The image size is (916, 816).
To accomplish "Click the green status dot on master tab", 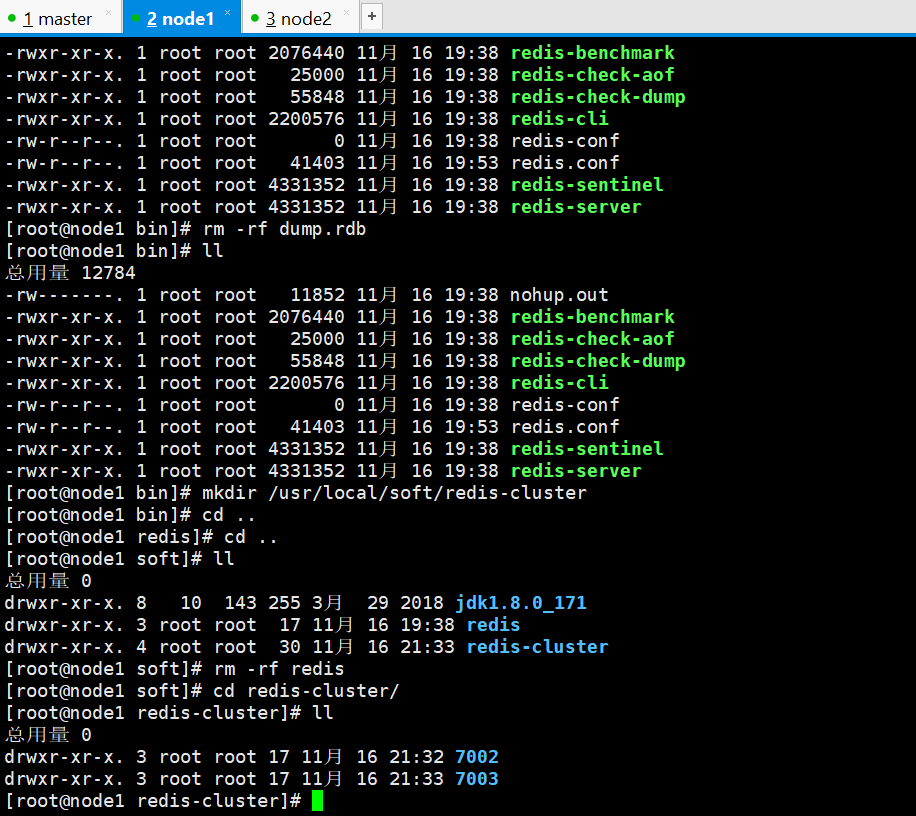I will [12, 19].
